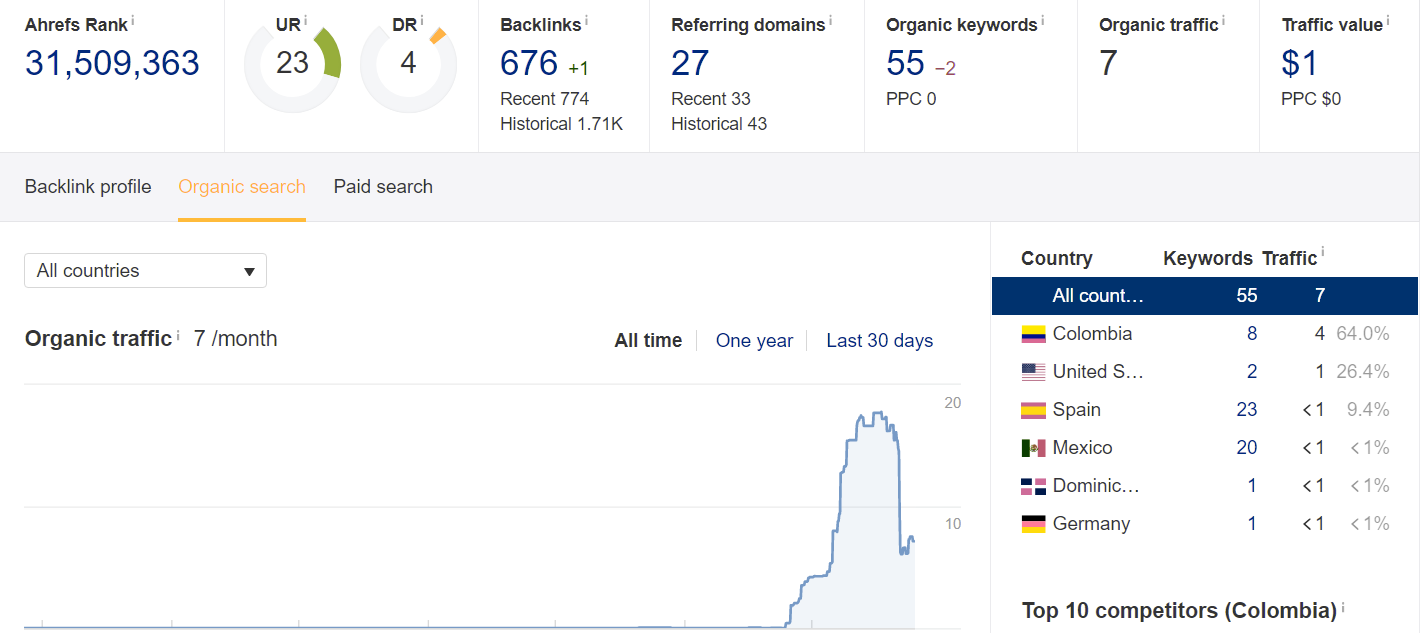
Task: Open the All countries dropdown
Action: [x=145, y=270]
